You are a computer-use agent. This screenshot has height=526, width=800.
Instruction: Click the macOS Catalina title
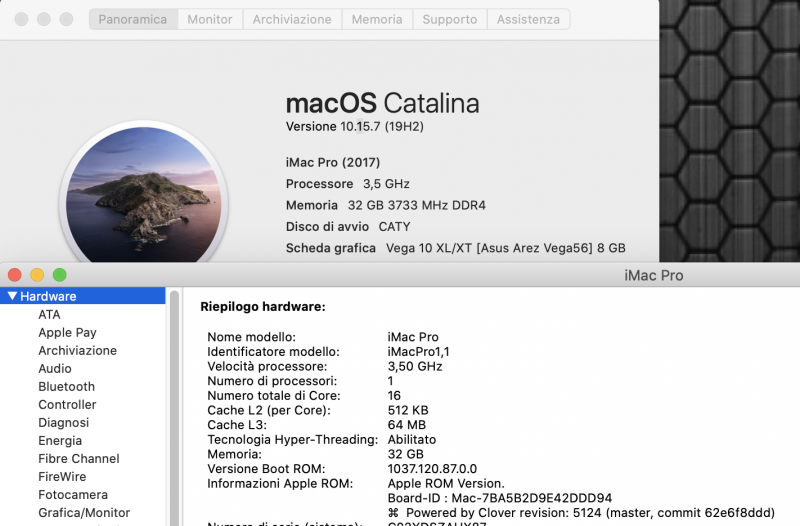pyautogui.click(x=382, y=103)
